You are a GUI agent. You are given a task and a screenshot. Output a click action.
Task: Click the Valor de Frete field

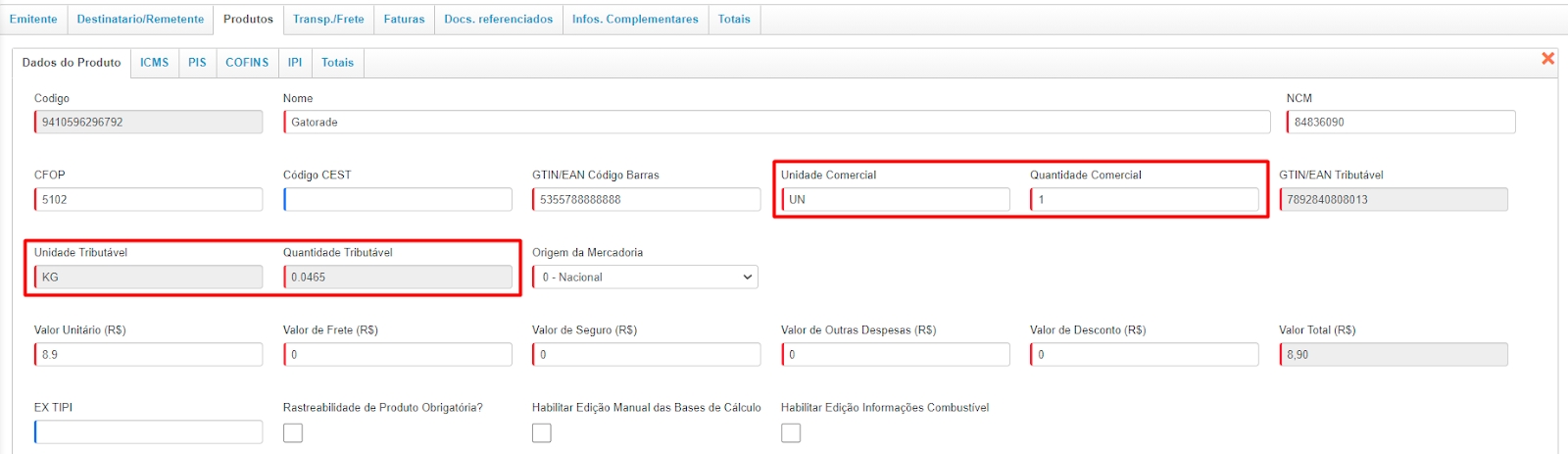(397, 354)
